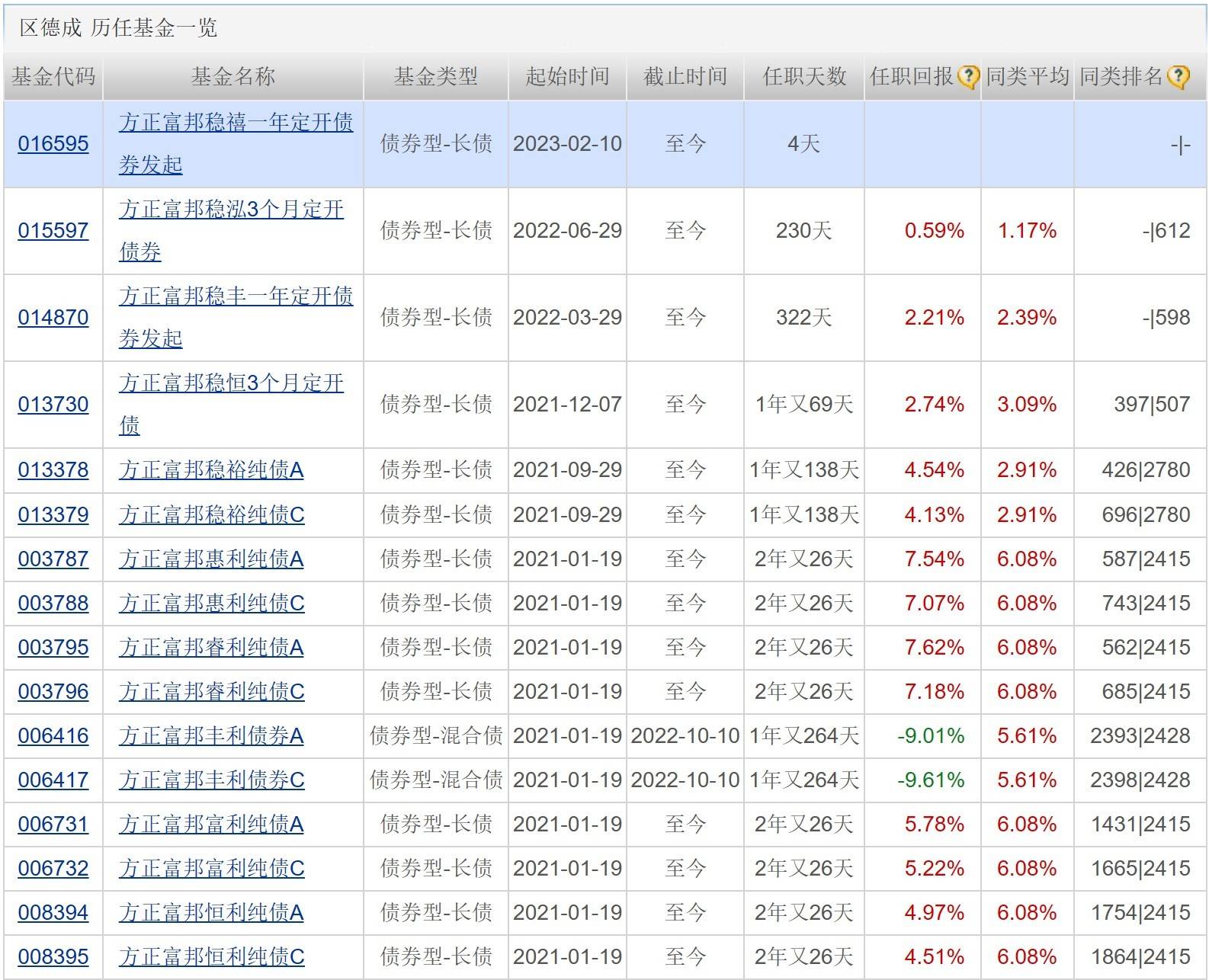Open fund code 013378 link

53,470
